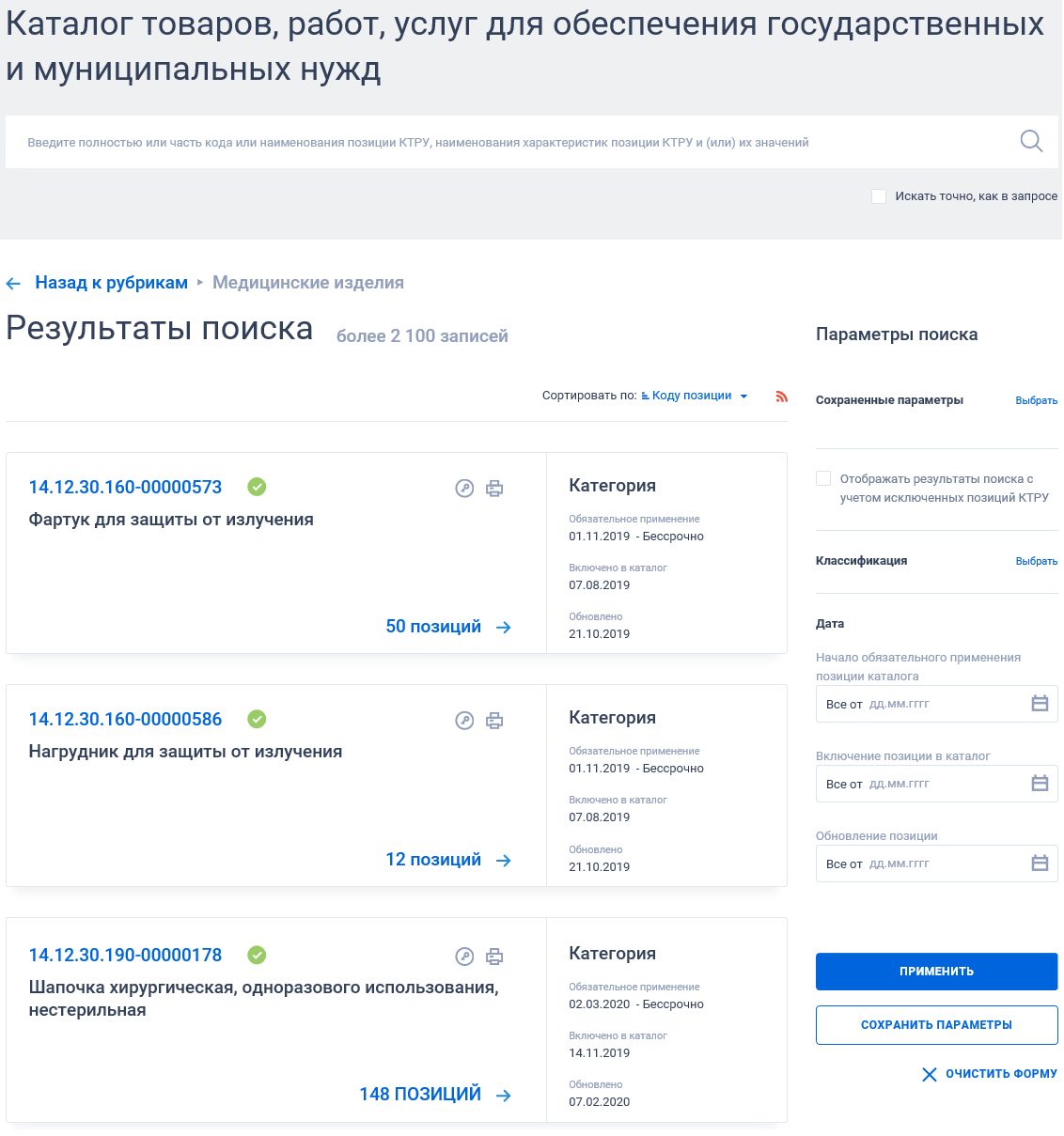The image size is (1064, 1136).
Task: Click the ПРИМЕНИТЬ button
Action: coord(937,972)
